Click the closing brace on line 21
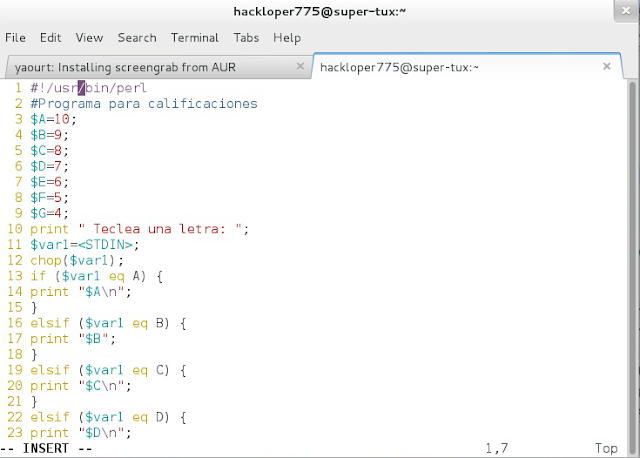The image size is (640, 458). pyautogui.click(x=34, y=401)
